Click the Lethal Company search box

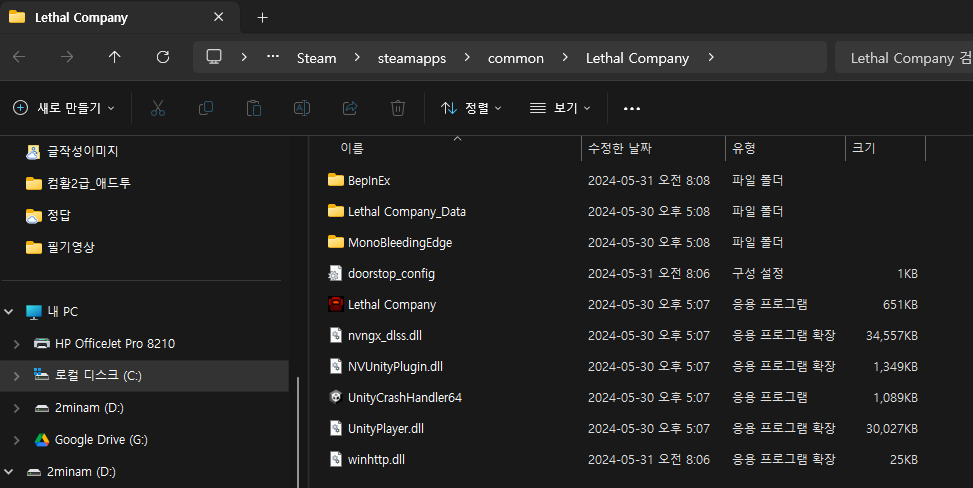coord(904,58)
